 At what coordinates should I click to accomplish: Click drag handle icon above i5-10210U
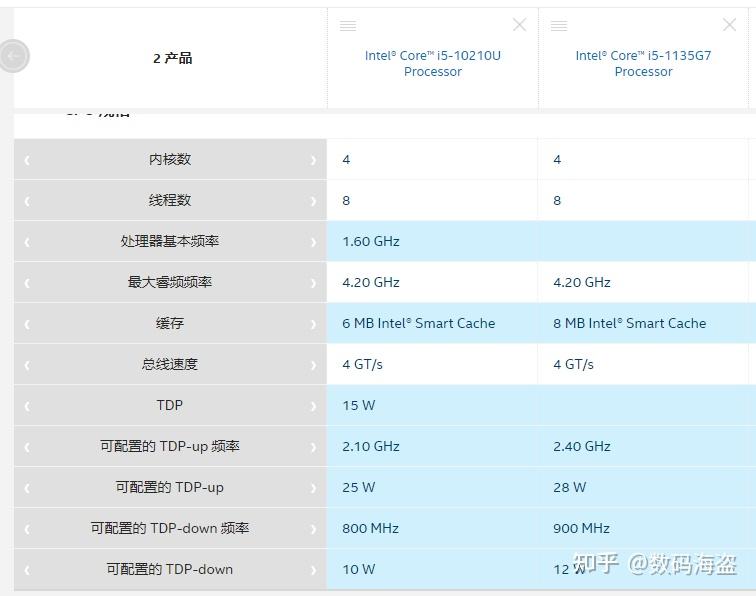(348, 26)
